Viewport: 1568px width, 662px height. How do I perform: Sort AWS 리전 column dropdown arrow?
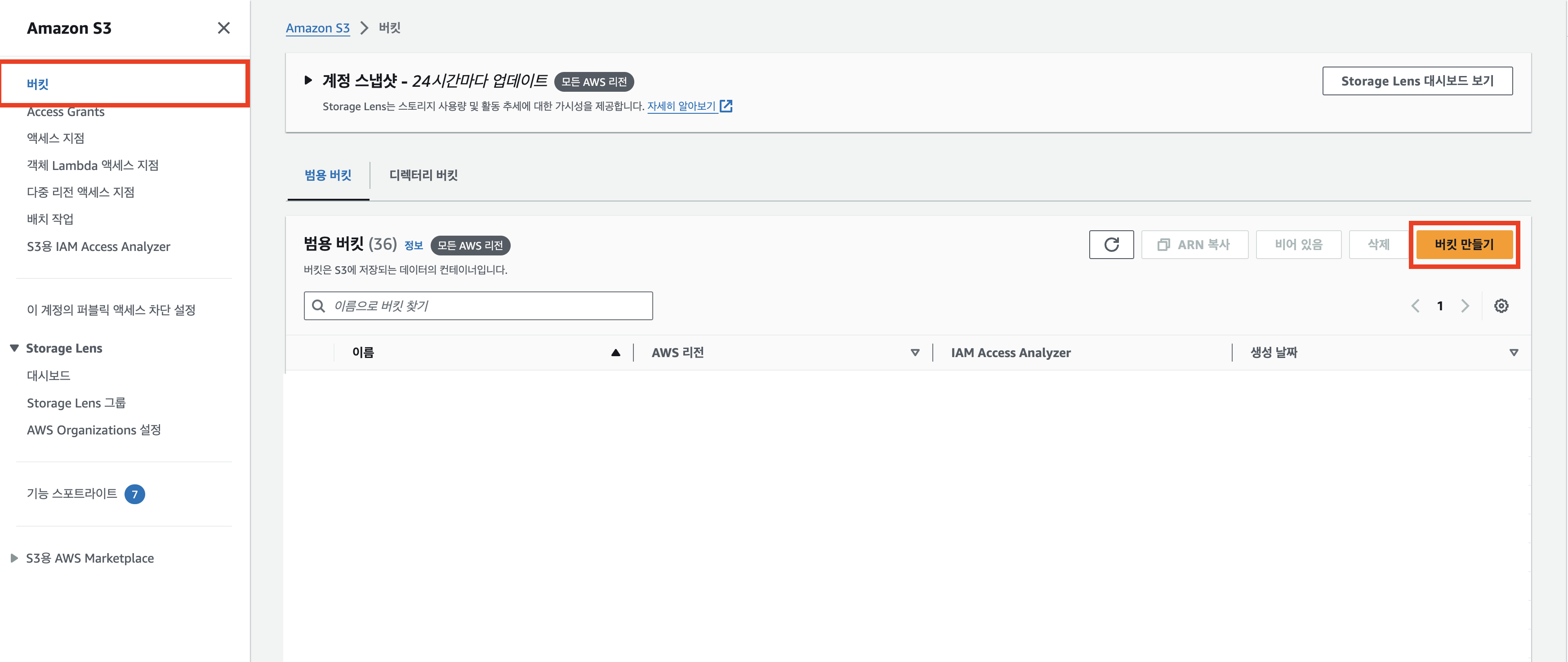(914, 353)
